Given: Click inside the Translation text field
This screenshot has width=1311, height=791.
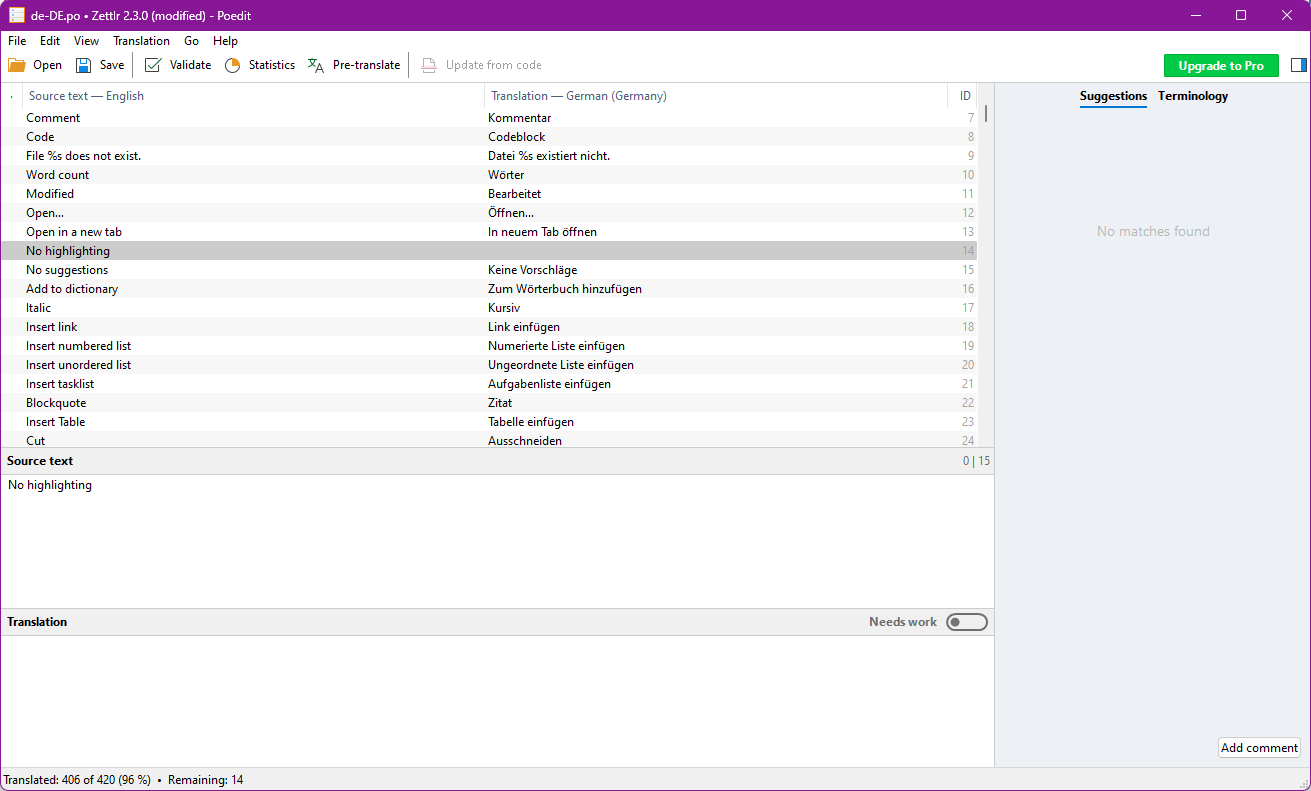Looking at the screenshot, I should pos(497,701).
